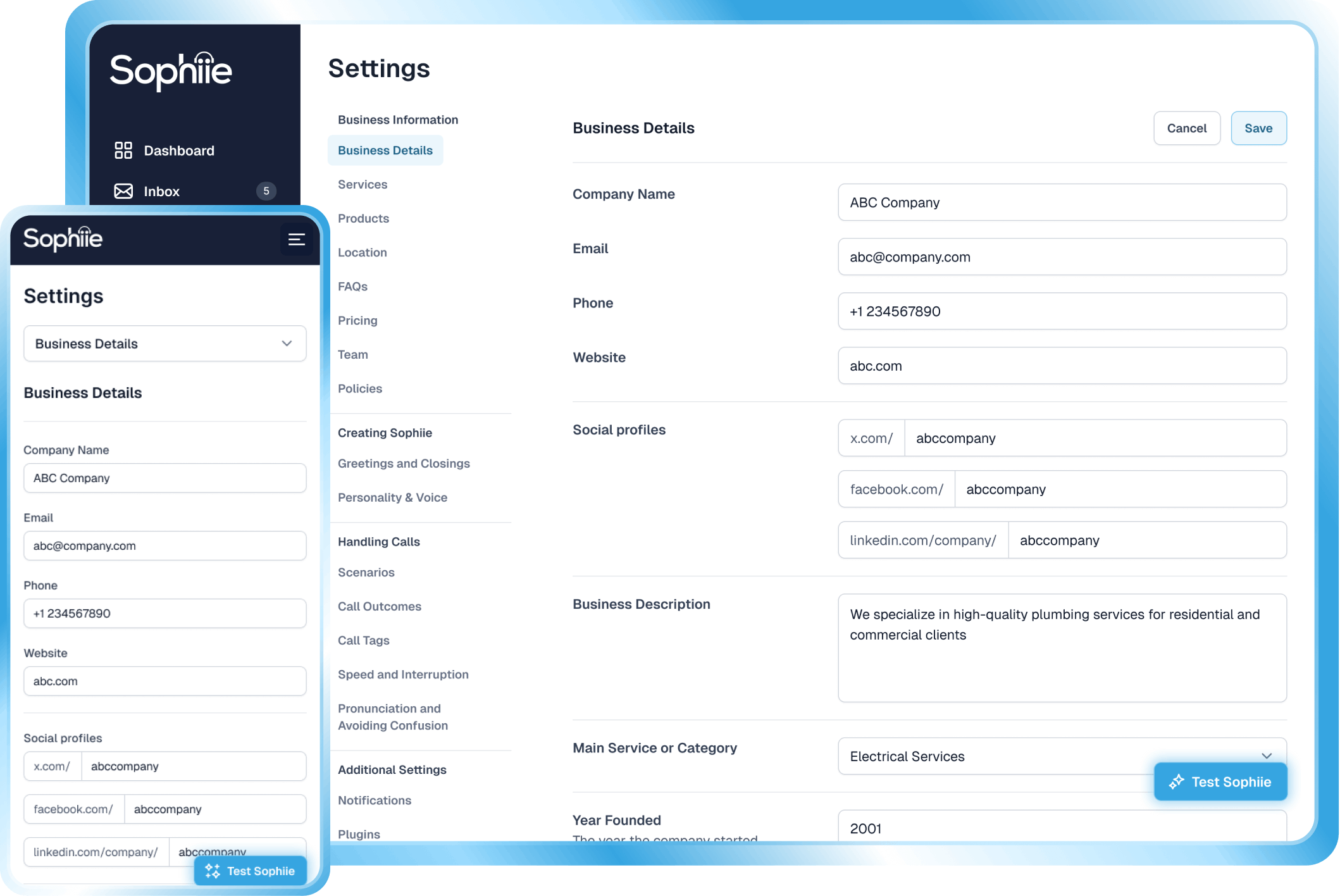The height and width of the screenshot is (896, 1340).
Task: Edit the desktop facebook.com profile handle
Action: pos(1120,489)
